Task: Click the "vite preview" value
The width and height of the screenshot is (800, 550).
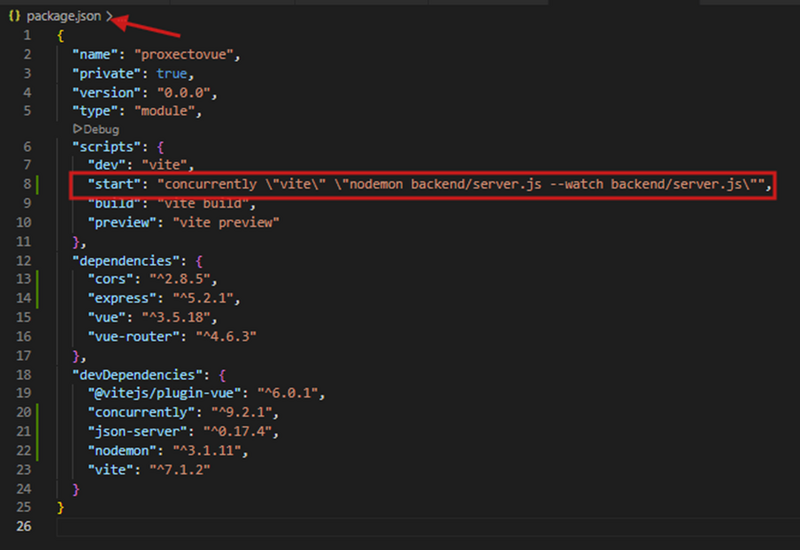Action: [x=226, y=223]
